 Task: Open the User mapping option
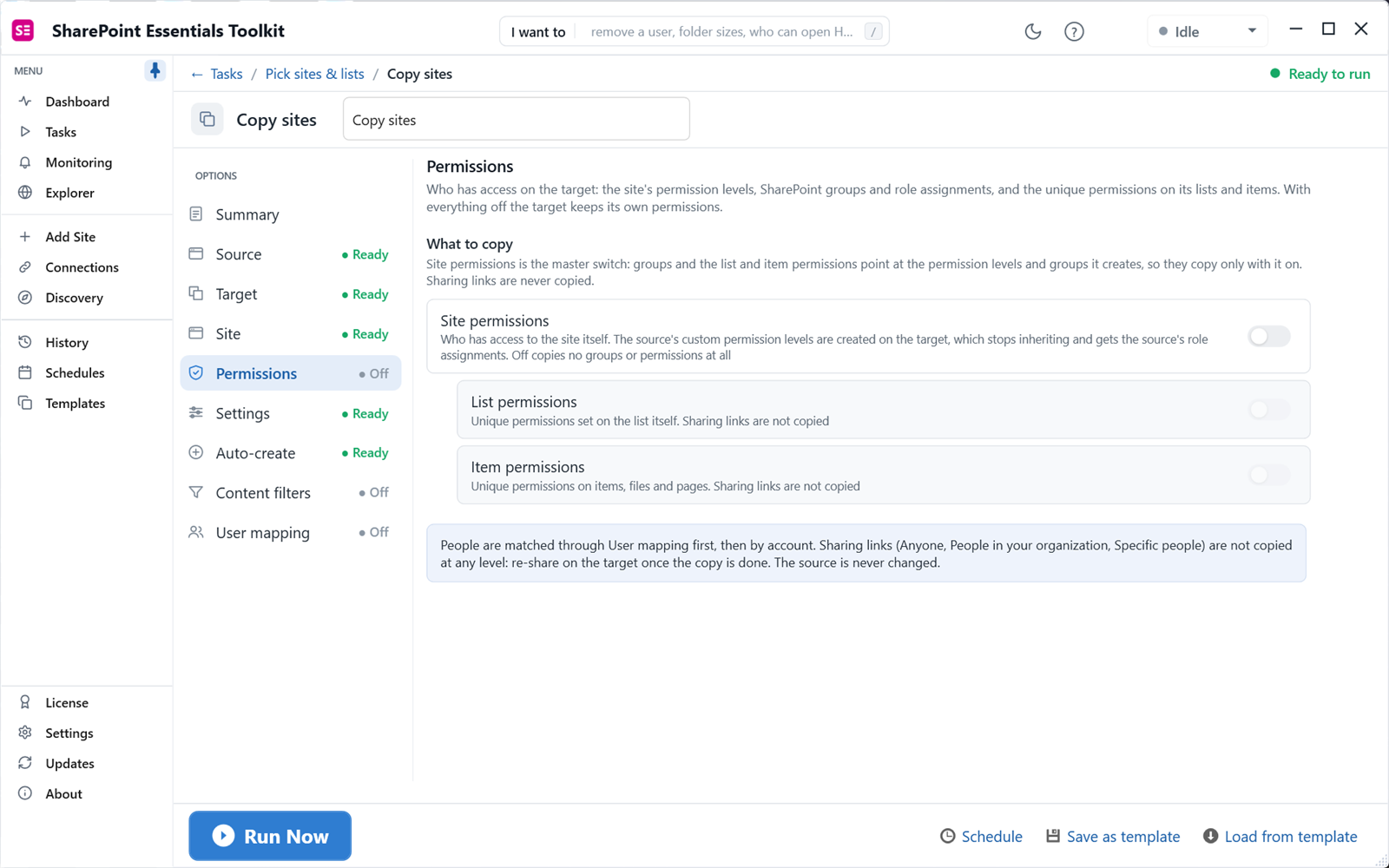[291, 533]
